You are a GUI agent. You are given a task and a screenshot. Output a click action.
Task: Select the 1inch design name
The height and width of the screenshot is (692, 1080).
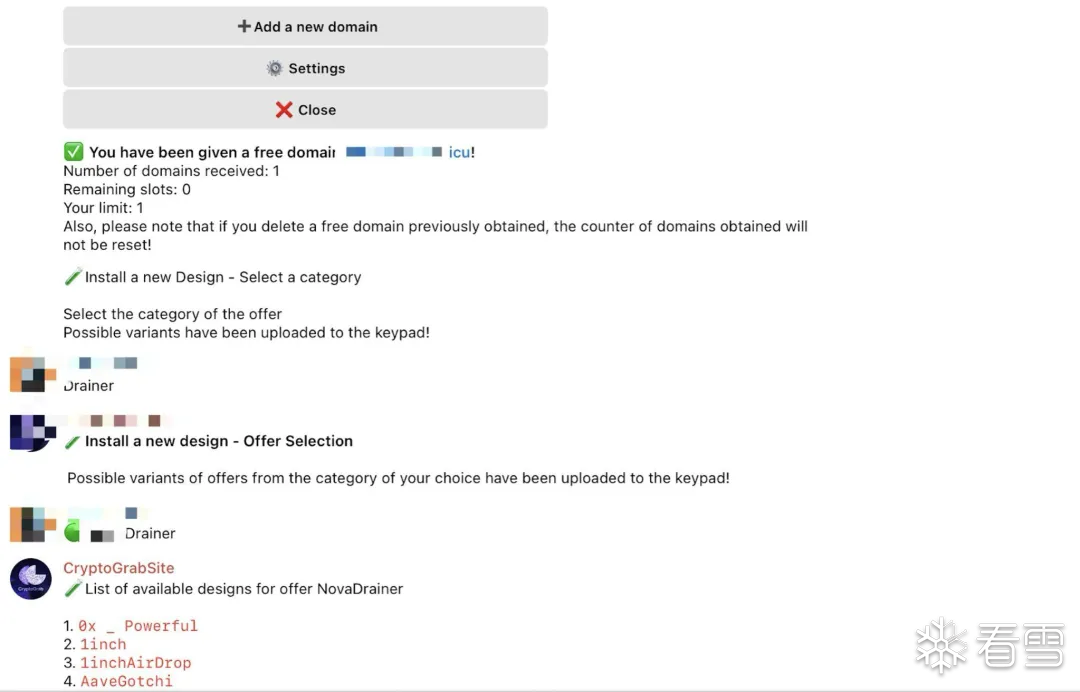(103, 645)
